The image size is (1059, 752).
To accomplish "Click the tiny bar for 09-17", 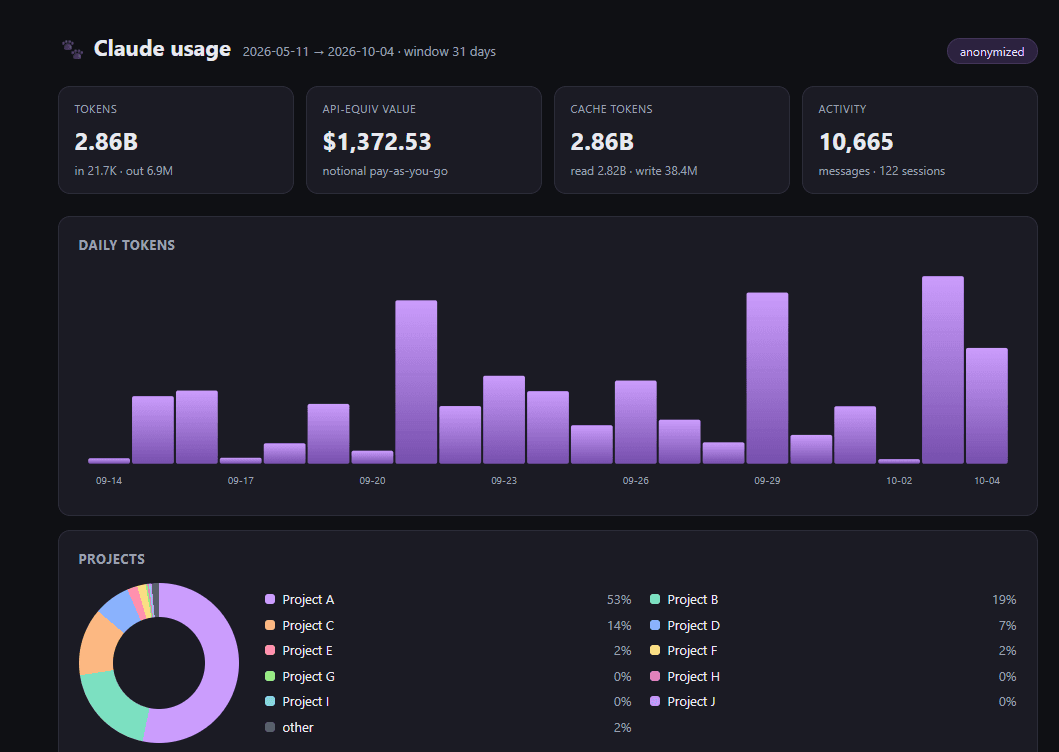I will (240, 461).
